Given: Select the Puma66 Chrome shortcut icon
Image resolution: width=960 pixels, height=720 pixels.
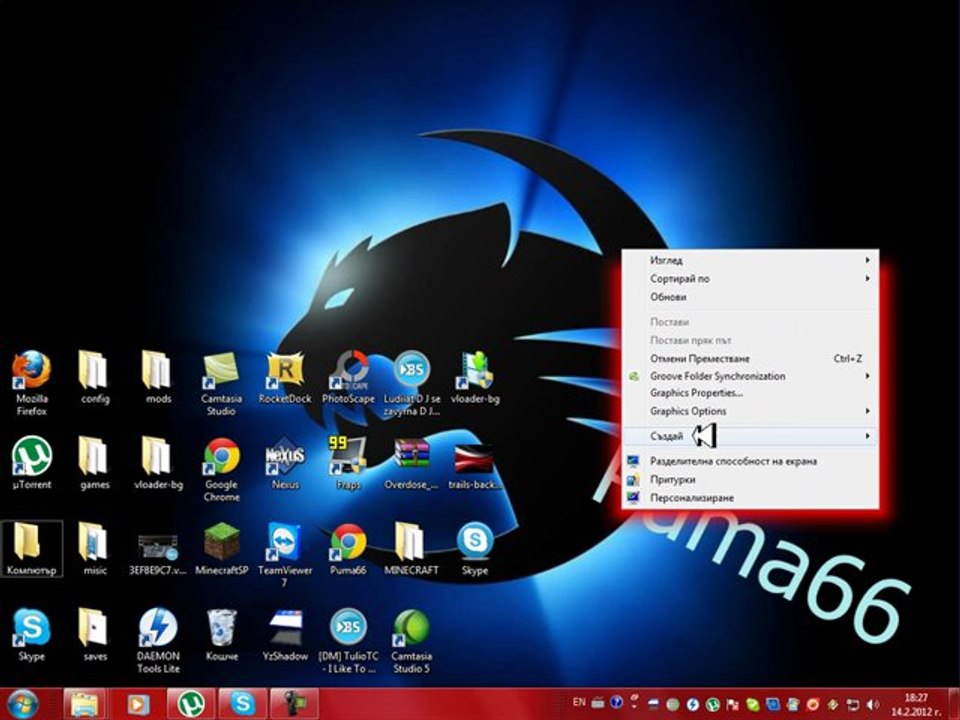Looking at the screenshot, I should (x=348, y=548).
